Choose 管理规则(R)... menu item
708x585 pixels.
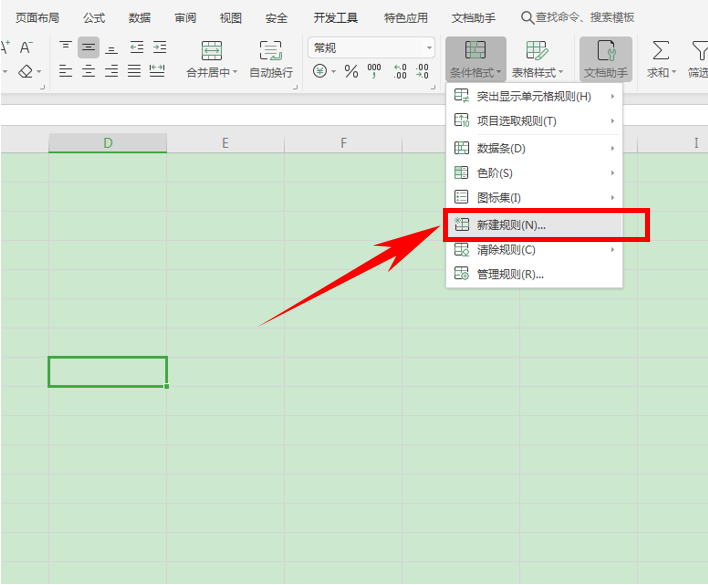pos(534,274)
